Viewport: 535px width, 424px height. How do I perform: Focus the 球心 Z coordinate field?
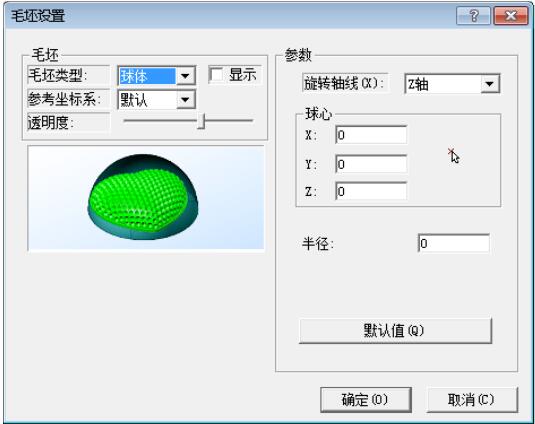click(371, 191)
